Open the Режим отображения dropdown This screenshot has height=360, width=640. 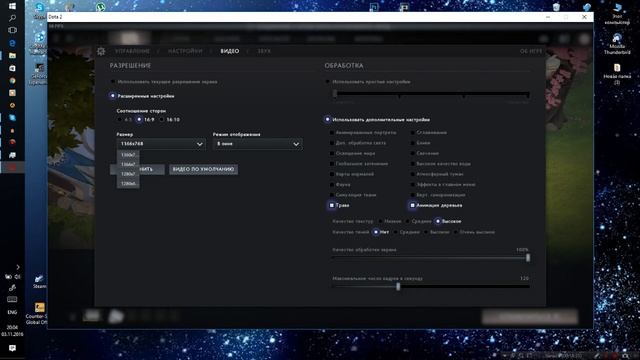point(258,144)
